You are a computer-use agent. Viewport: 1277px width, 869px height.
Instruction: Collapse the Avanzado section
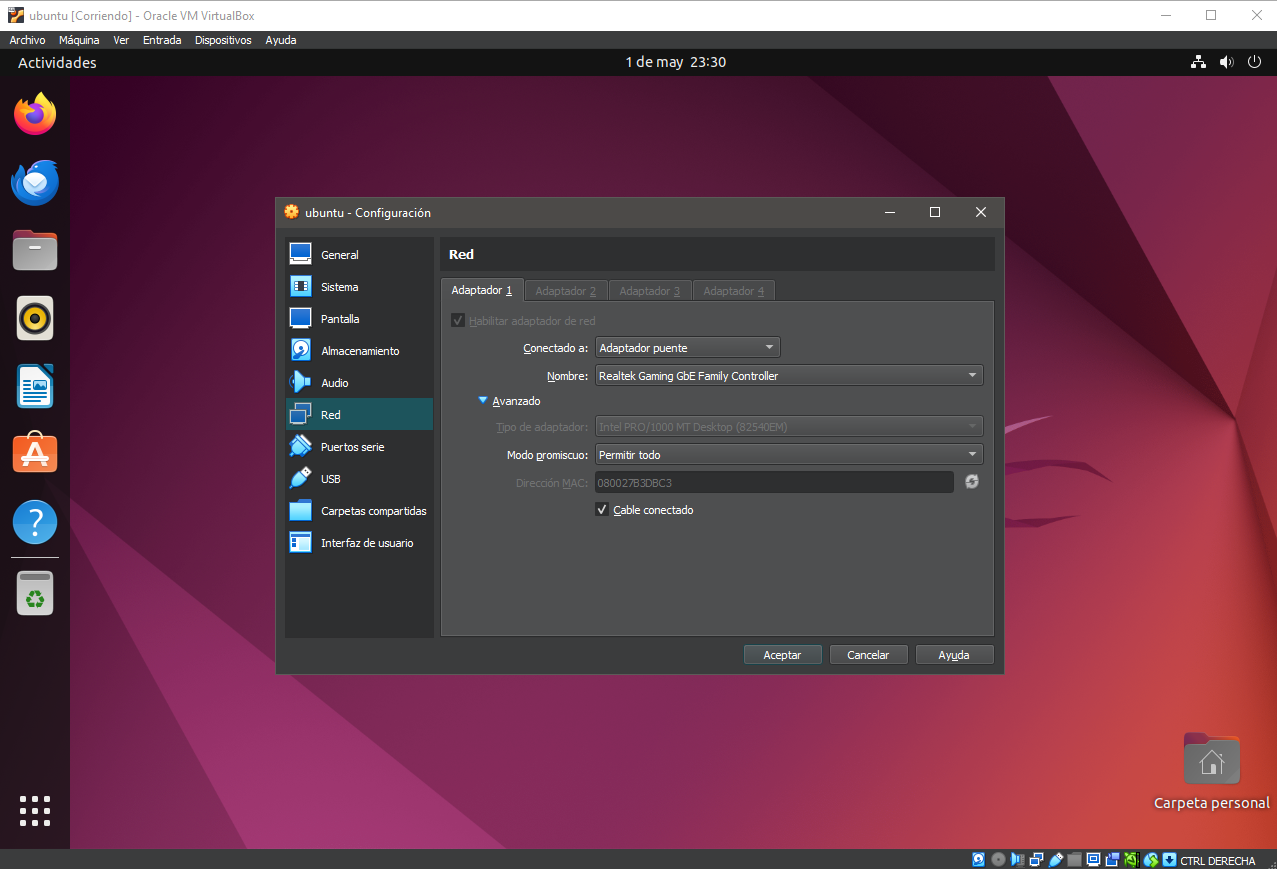click(x=483, y=400)
